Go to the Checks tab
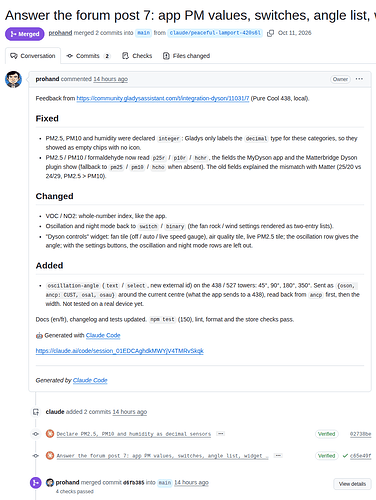Screen dimensions: 376x500 [137, 56]
